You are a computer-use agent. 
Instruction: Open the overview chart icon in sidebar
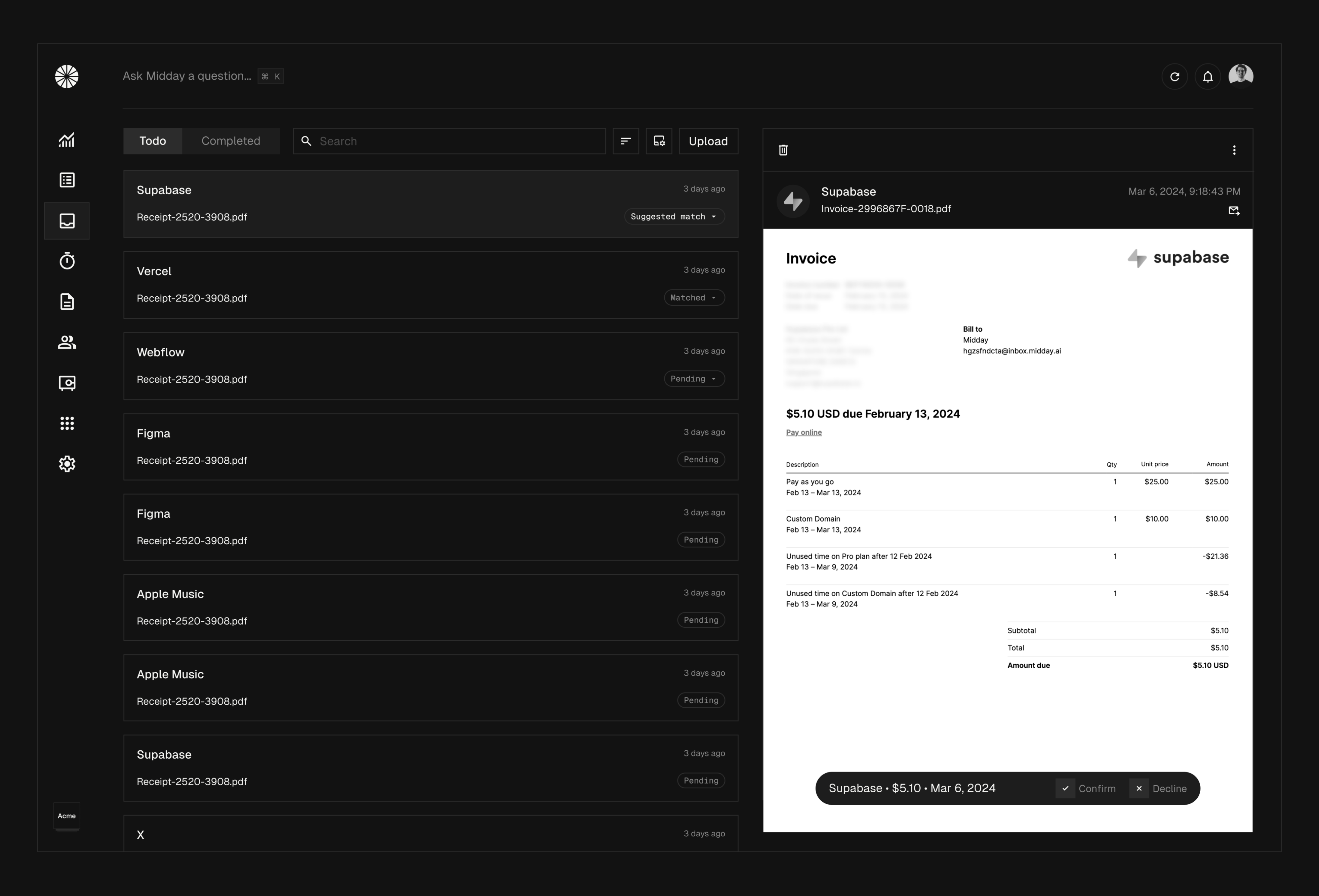pos(67,140)
